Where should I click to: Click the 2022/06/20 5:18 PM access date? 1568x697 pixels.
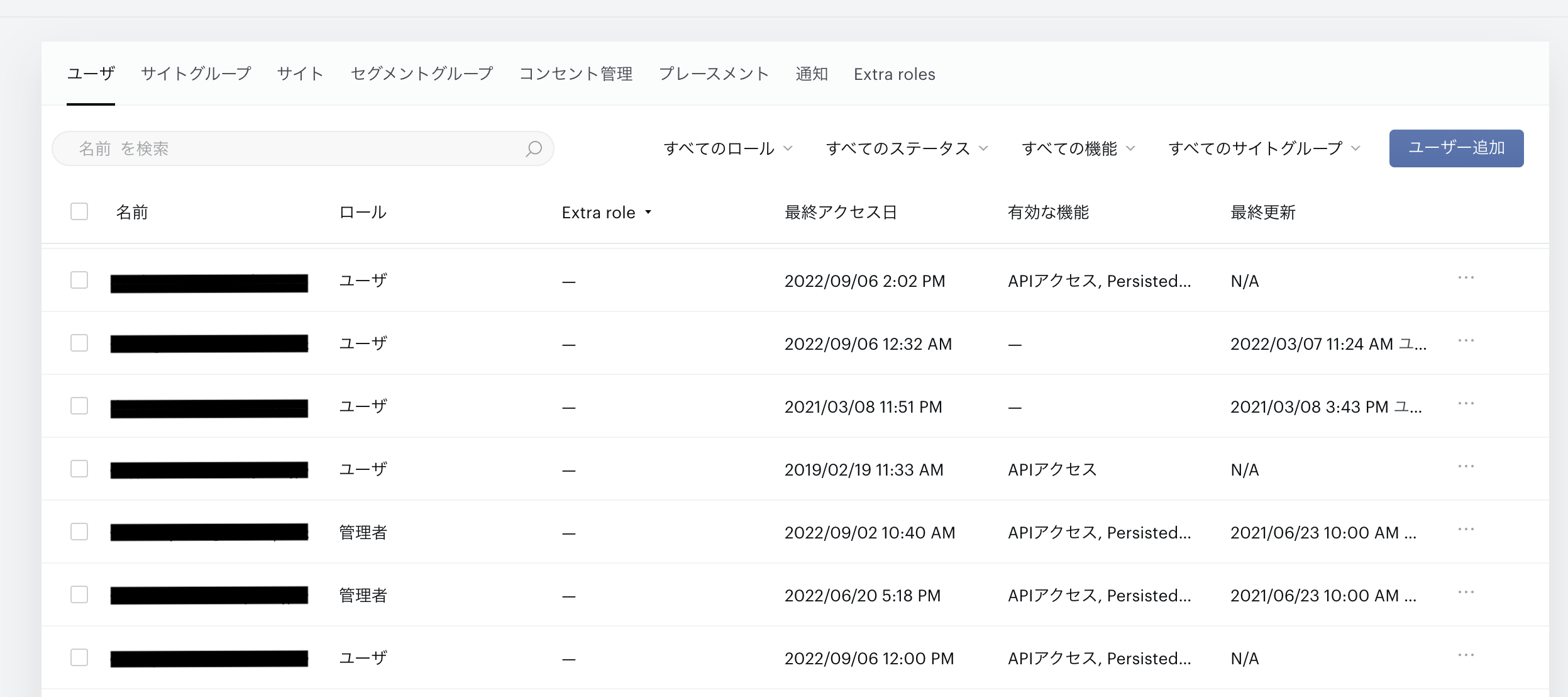tap(863, 596)
